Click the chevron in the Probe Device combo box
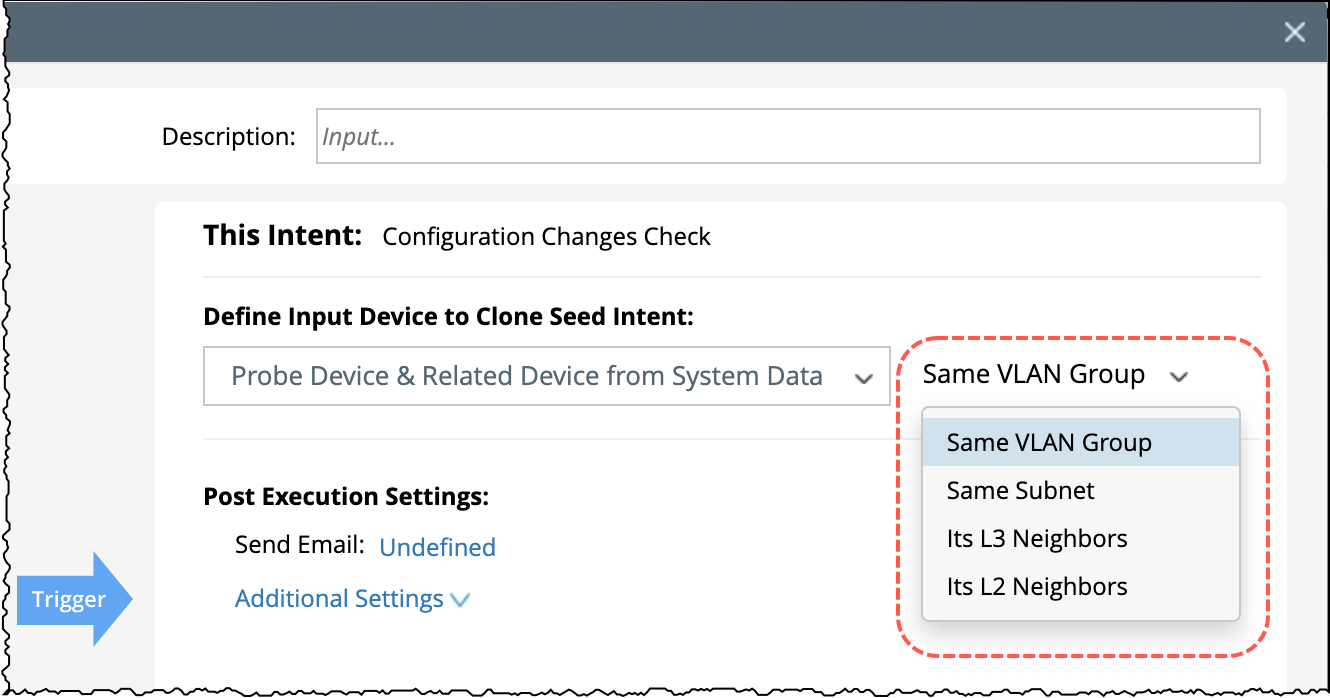The height and width of the screenshot is (698, 1330). coord(863,378)
